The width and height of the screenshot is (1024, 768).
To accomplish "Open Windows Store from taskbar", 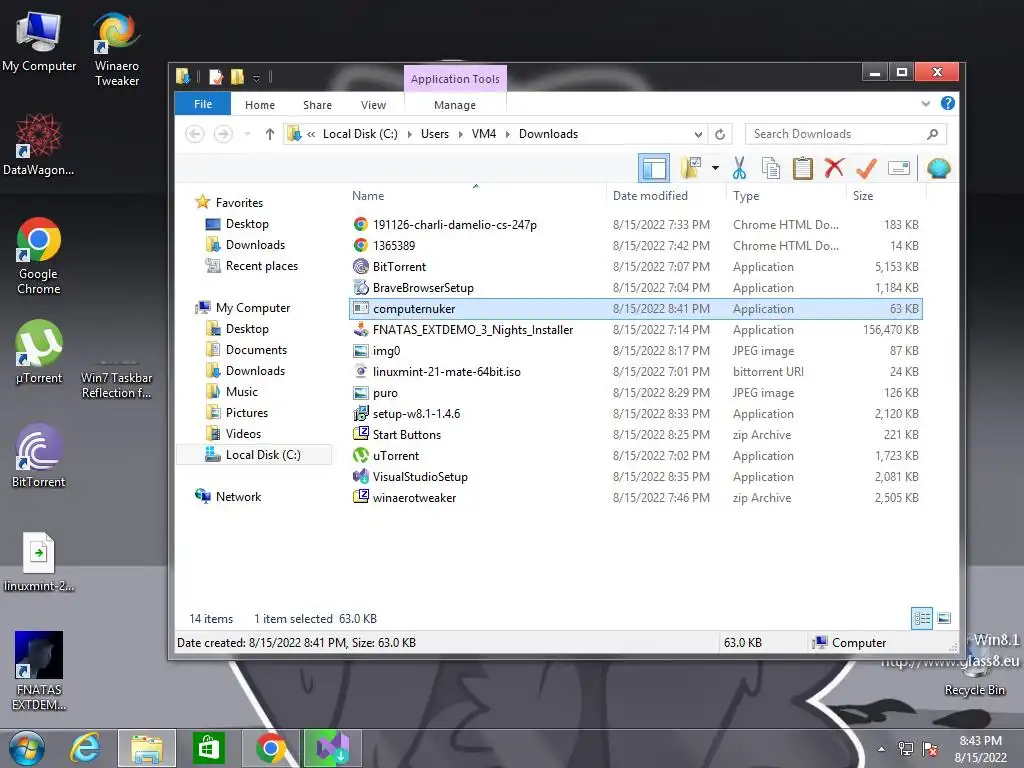I will pos(208,748).
